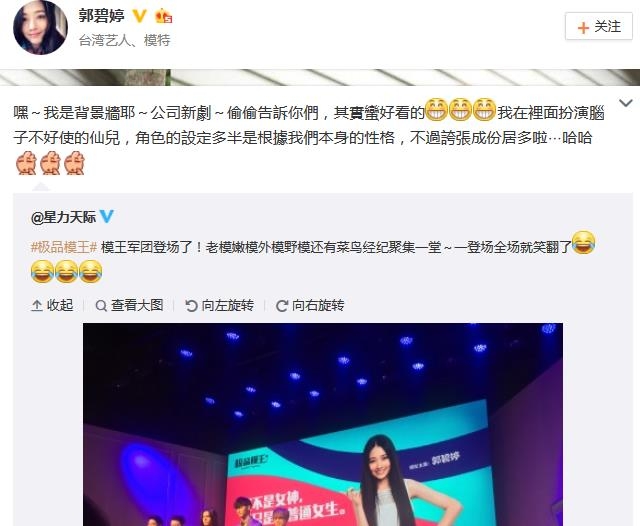Viewport: 640px width, 526px height.
Task: Open the @星力天际 reposted account link
Action: coord(63,217)
